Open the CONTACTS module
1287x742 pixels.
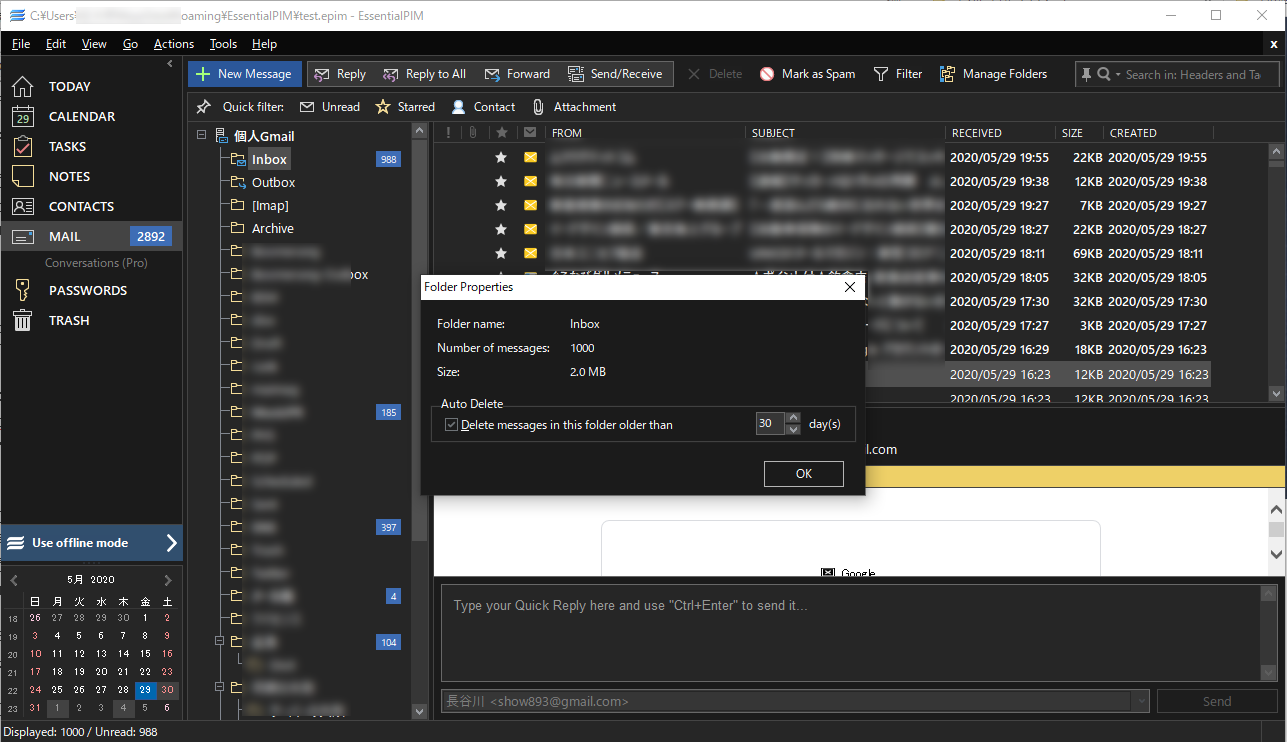81,206
